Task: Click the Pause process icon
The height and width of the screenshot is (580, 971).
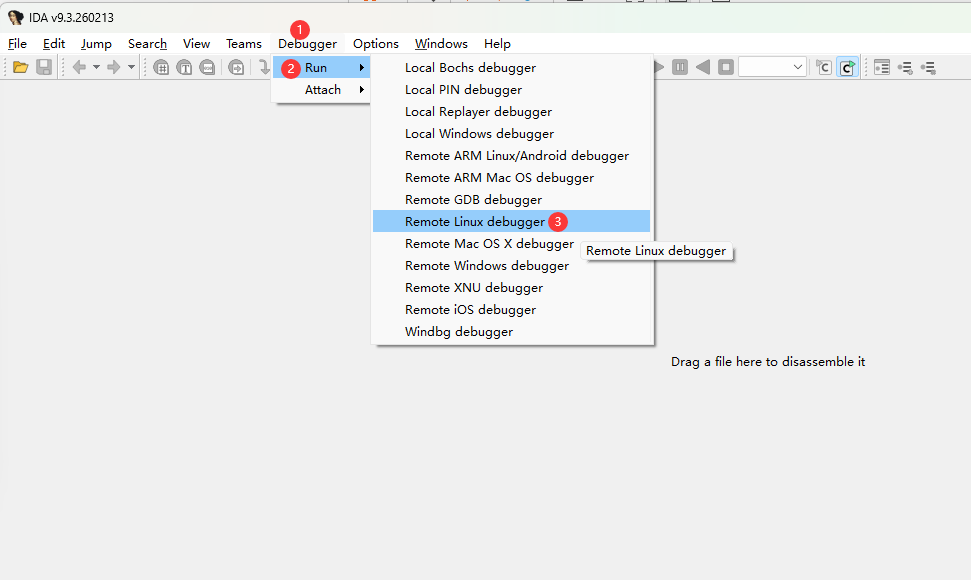Action: pos(680,67)
